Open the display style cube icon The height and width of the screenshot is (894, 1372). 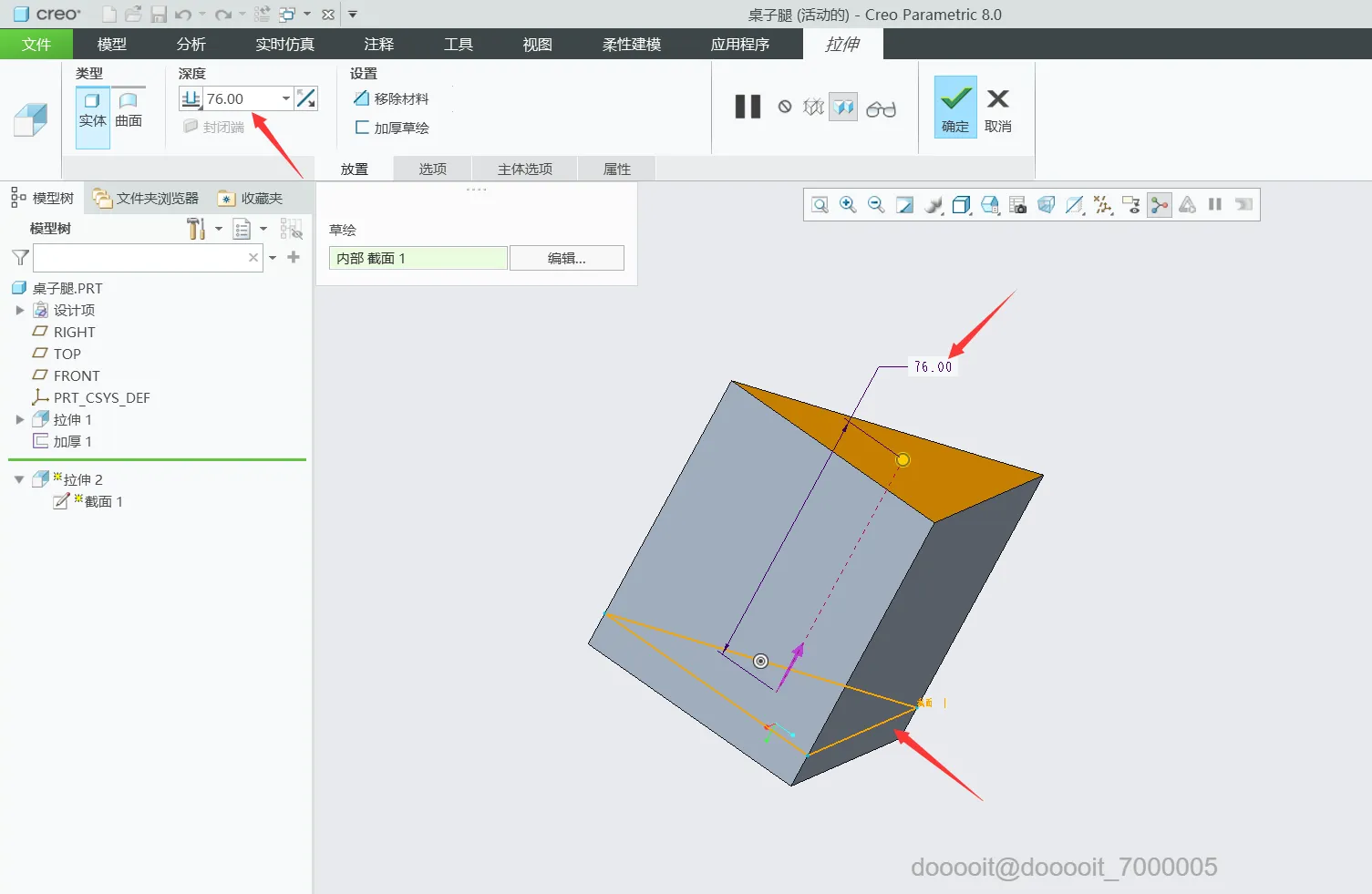(x=961, y=205)
